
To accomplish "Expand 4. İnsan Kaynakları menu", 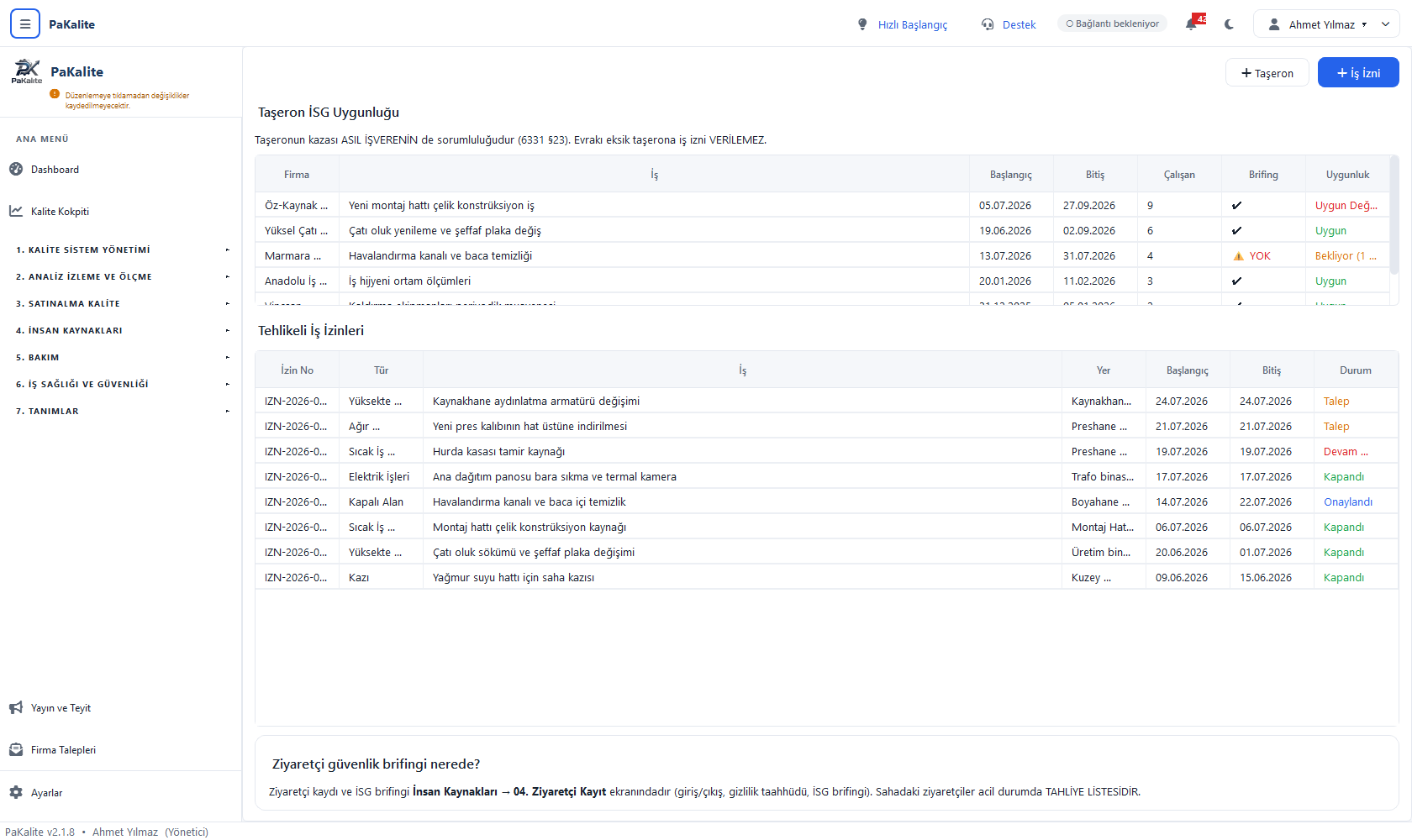I will 121,330.
